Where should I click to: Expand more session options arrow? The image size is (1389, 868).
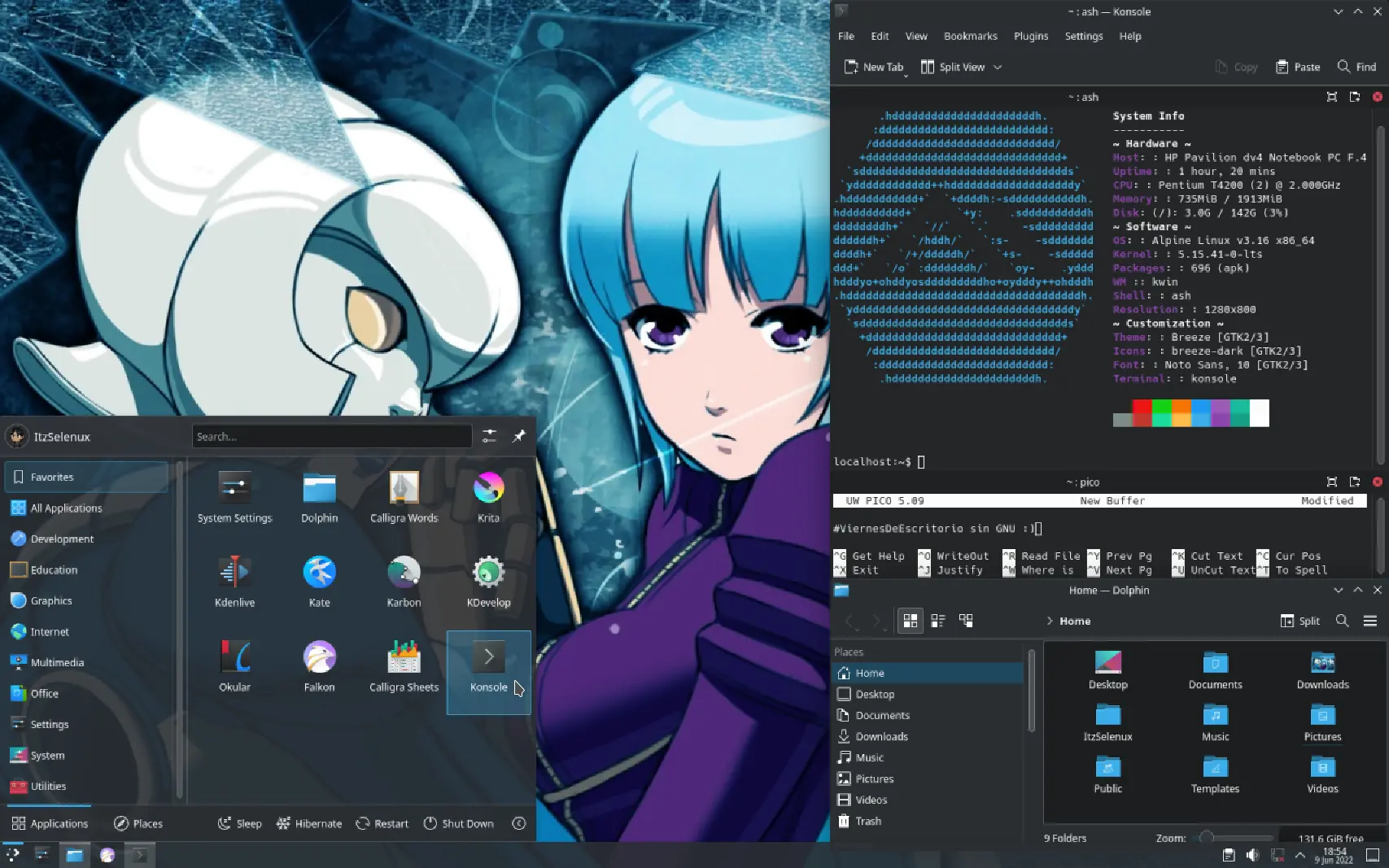[518, 823]
